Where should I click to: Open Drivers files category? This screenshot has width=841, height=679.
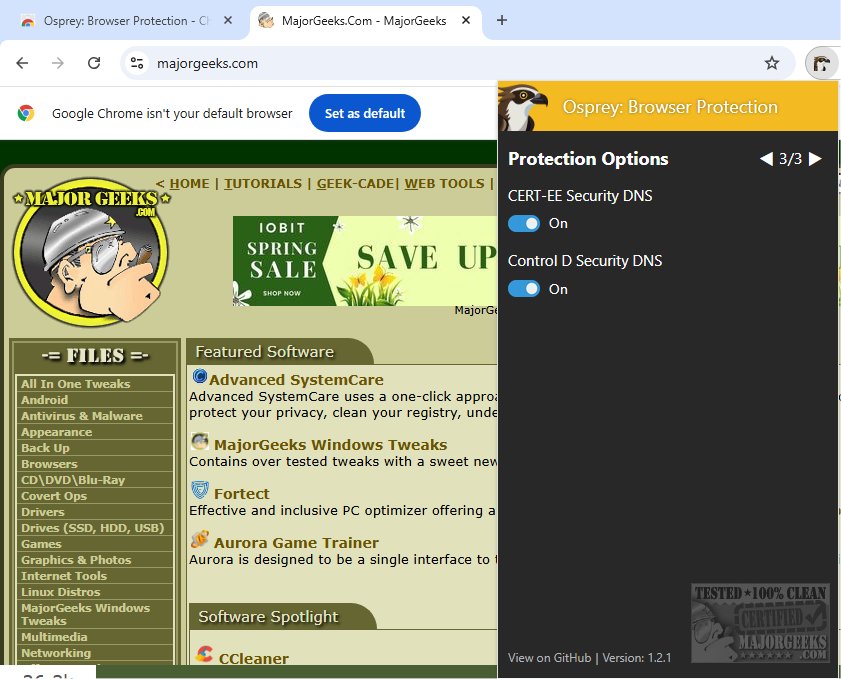(42, 512)
